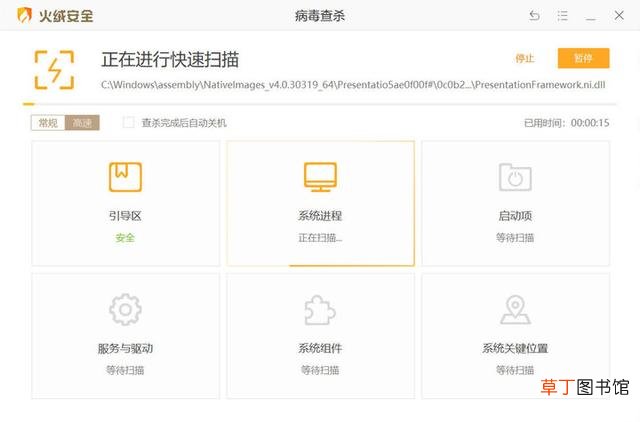The height and width of the screenshot is (422, 640).
Task: Click the back arrow icon in title bar
Action: pos(534,16)
